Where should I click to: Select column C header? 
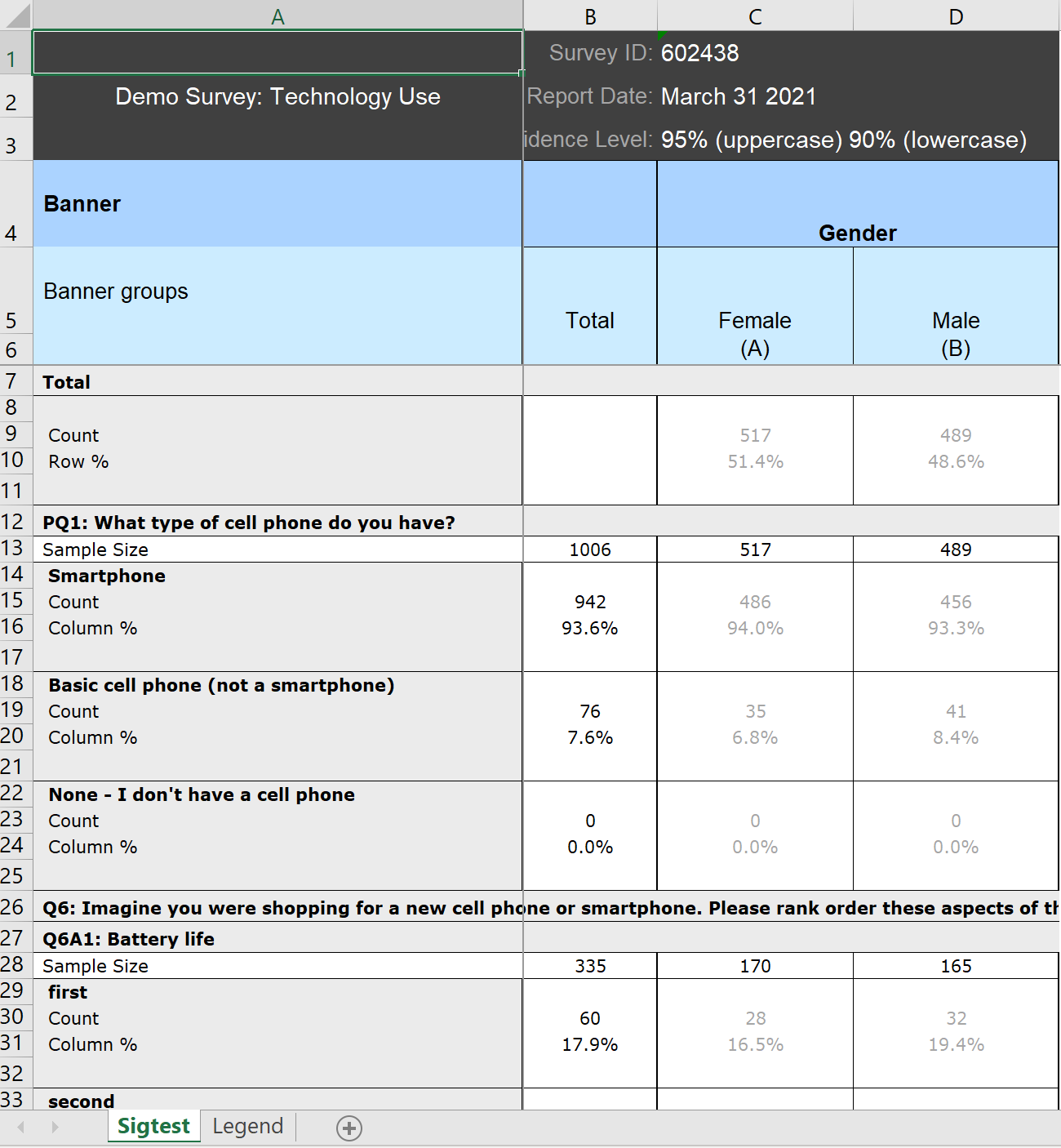[x=755, y=16]
